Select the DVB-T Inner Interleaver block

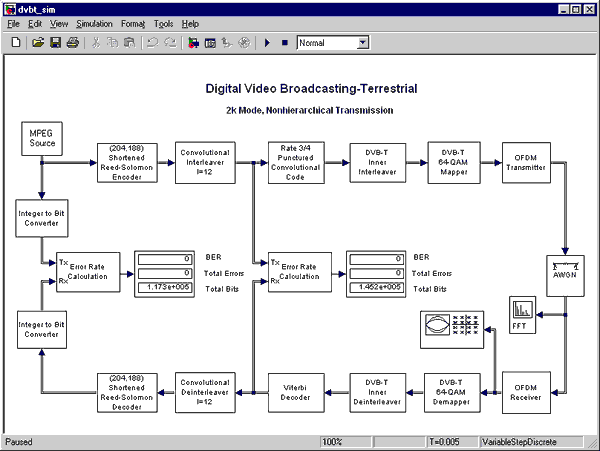377,163
